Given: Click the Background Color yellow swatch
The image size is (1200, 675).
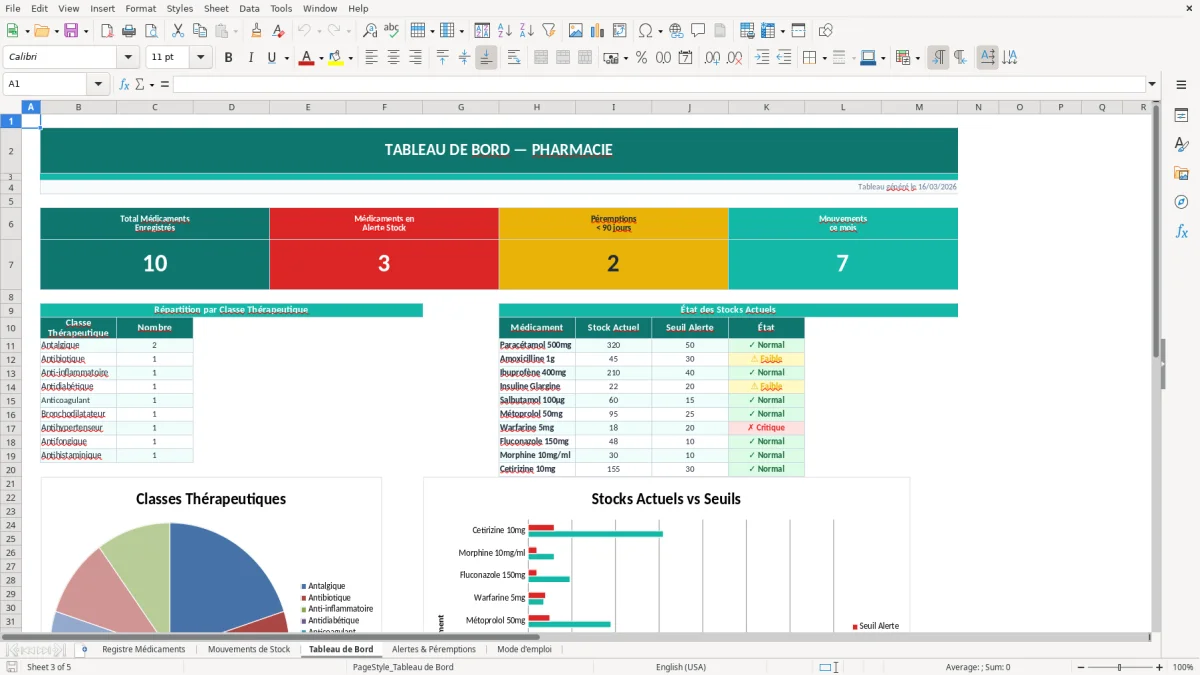Looking at the screenshot, I should (335, 58).
